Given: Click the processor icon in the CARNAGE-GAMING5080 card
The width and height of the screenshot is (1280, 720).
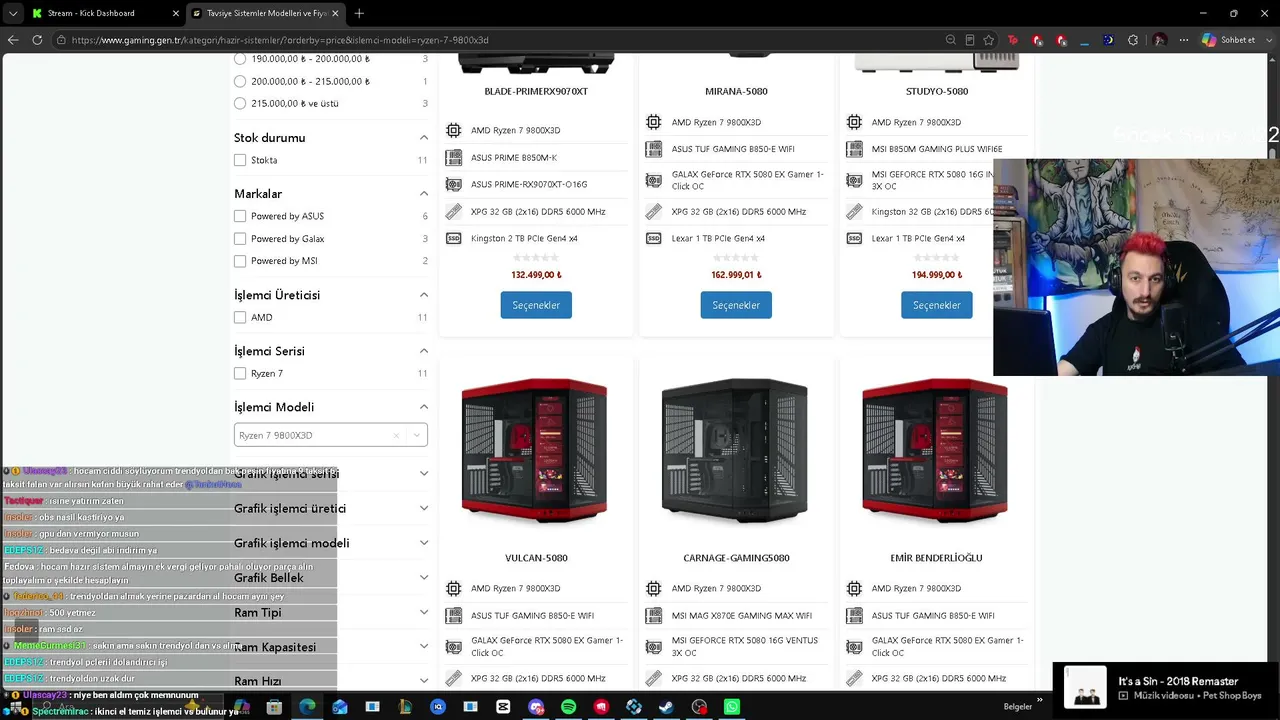Looking at the screenshot, I should point(654,588).
